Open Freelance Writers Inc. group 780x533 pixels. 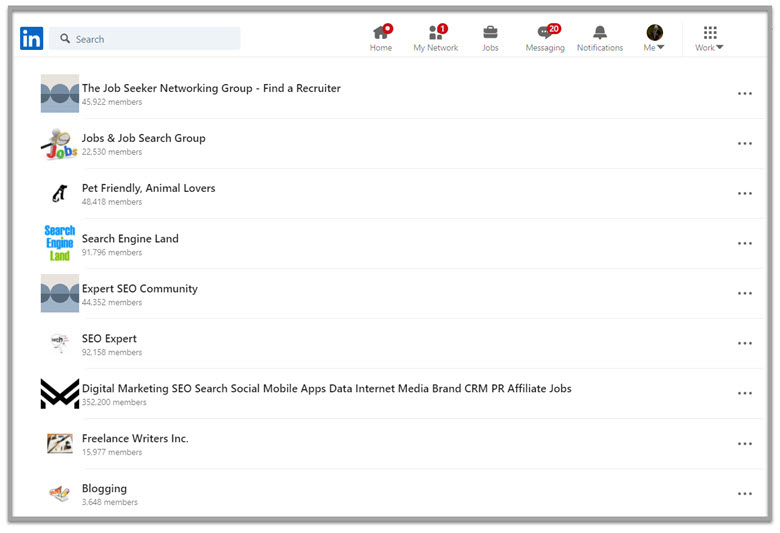coord(135,438)
